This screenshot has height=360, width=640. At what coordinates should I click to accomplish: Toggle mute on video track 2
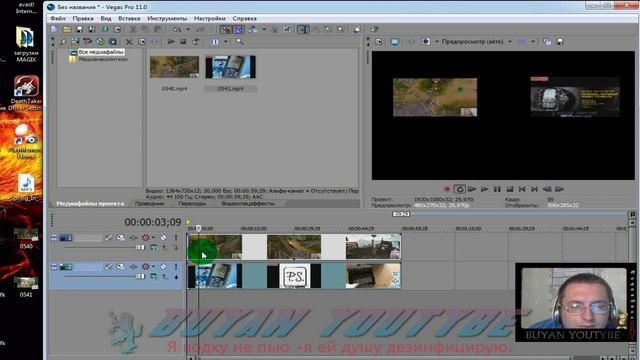pyautogui.click(x=163, y=267)
